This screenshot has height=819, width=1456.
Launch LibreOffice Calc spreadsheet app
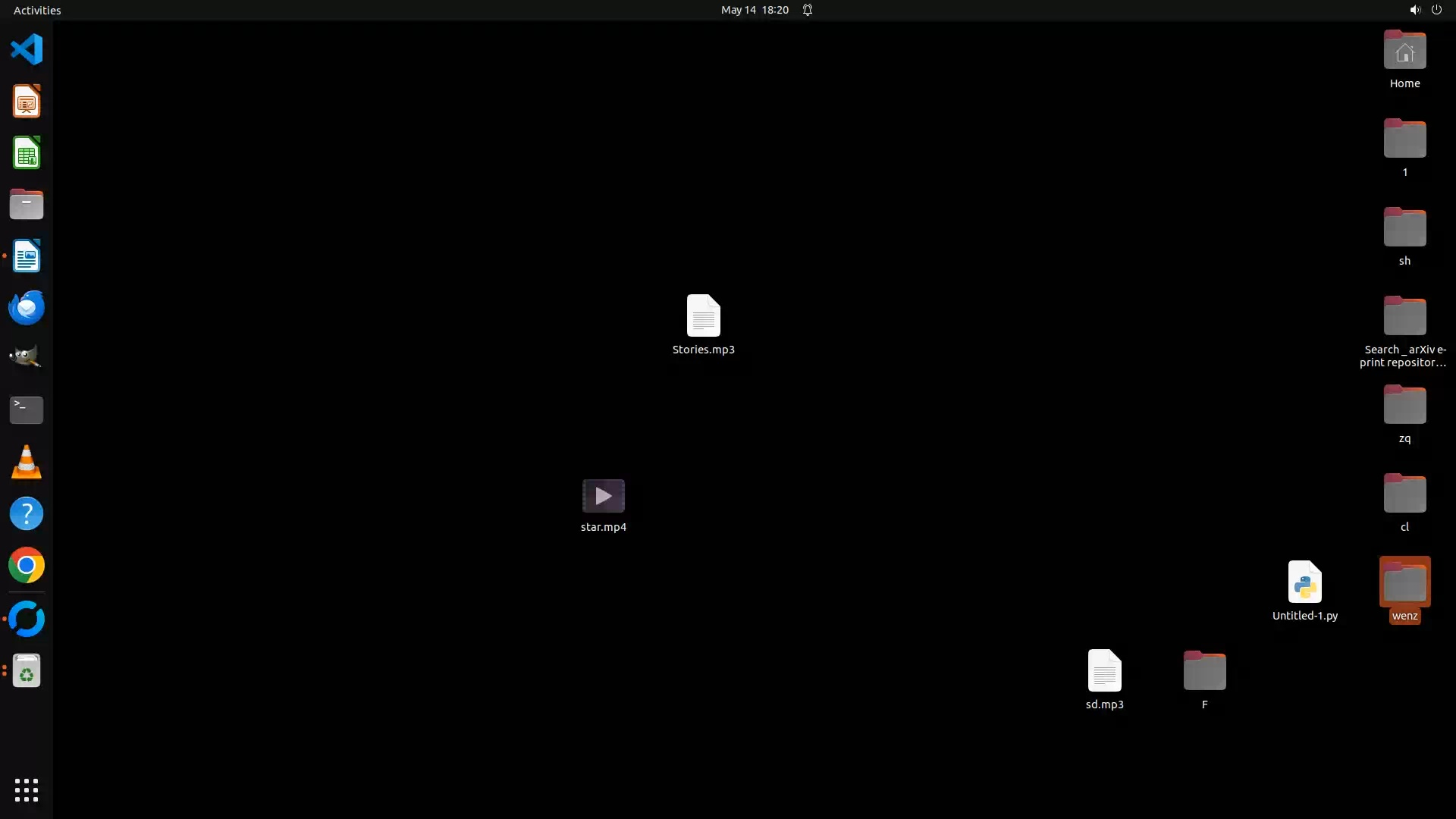27,153
